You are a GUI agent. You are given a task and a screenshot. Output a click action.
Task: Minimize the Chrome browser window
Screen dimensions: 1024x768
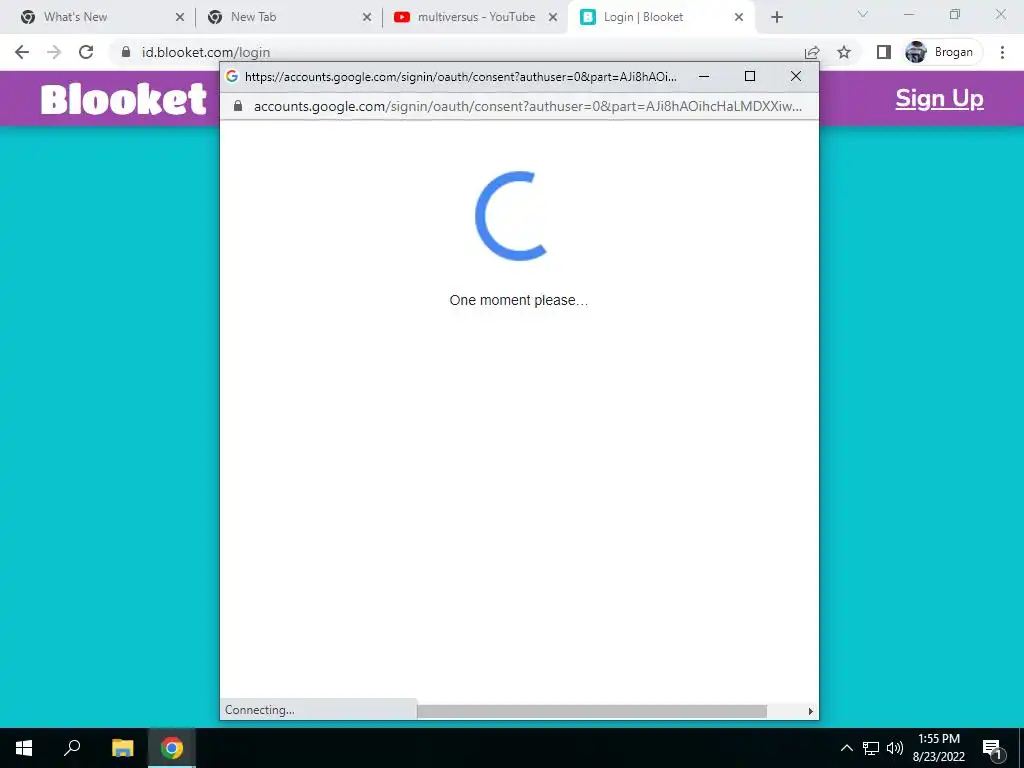tap(908, 14)
